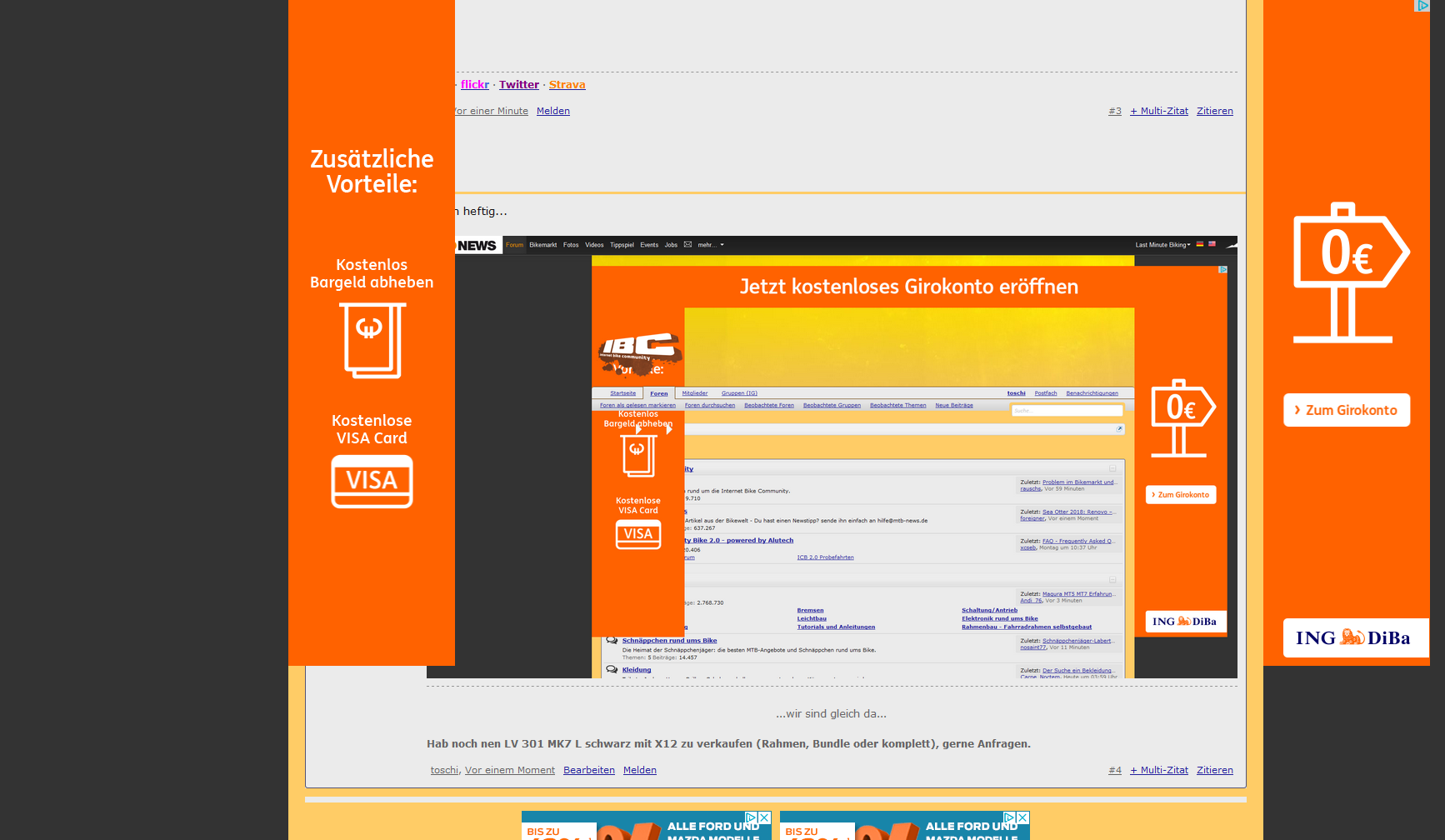
Task: Click the 0€ signpost icon in right ad
Action: click(x=1351, y=272)
